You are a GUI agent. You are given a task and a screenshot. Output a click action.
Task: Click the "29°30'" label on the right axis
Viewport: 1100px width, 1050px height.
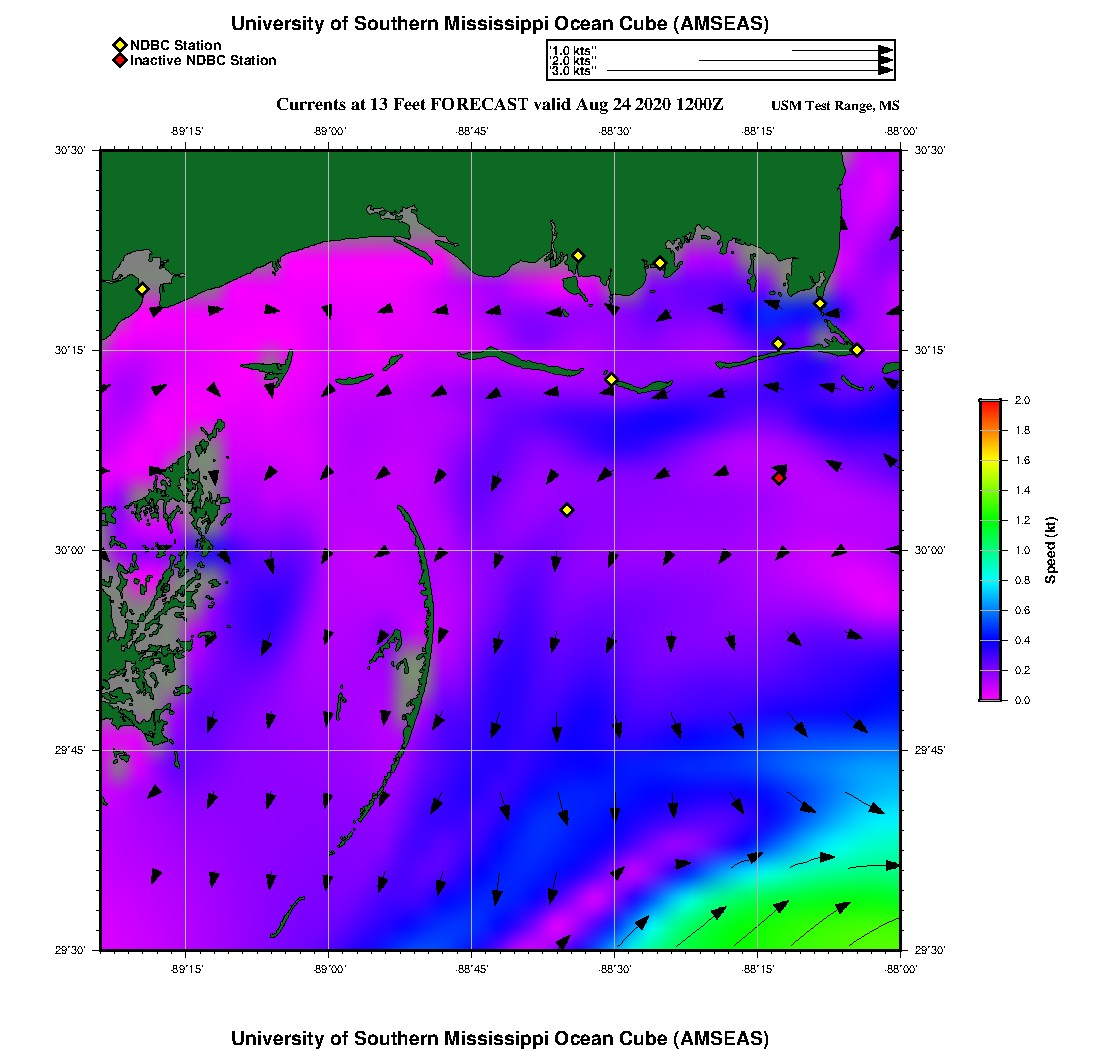pyautogui.click(x=930, y=950)
